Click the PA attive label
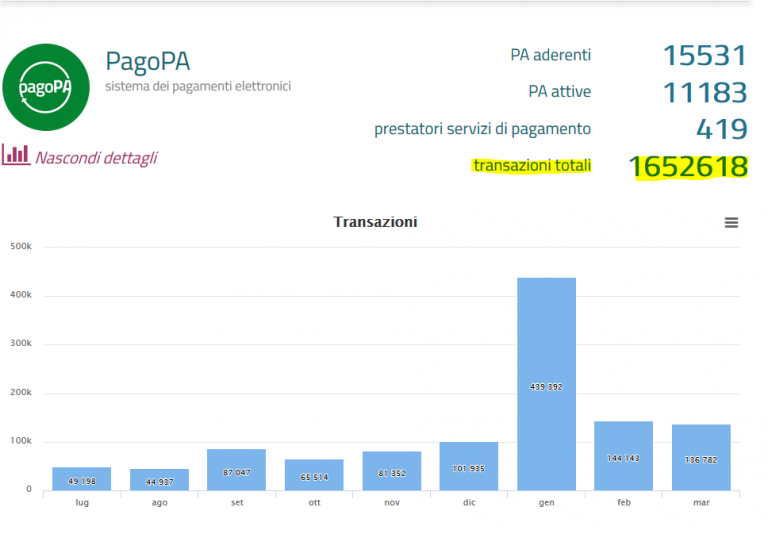This screenshot has width=768, height=534. [559, 92]
